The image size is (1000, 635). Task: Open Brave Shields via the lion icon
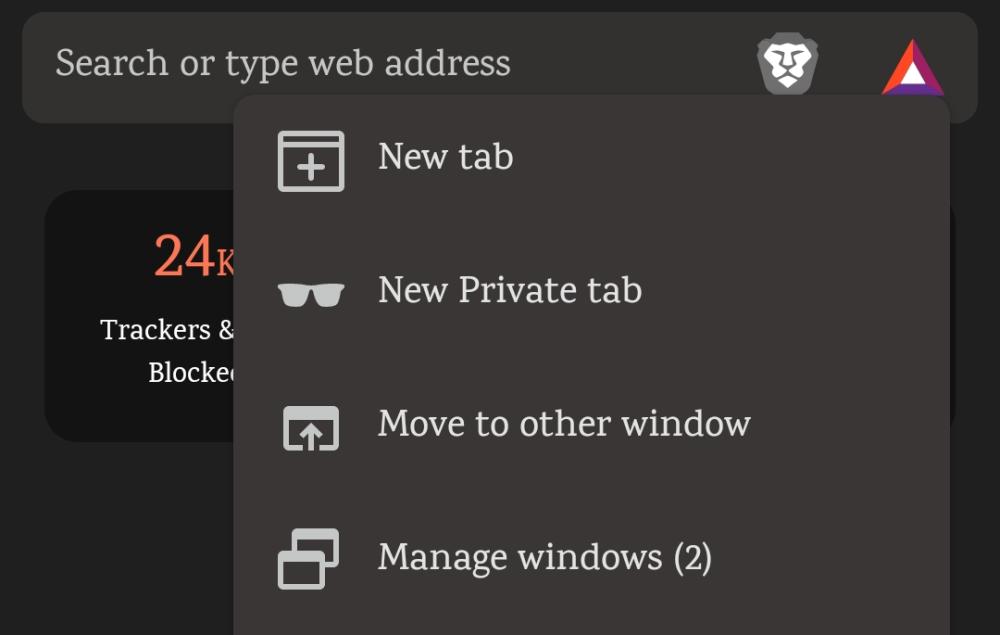[789, 63]
